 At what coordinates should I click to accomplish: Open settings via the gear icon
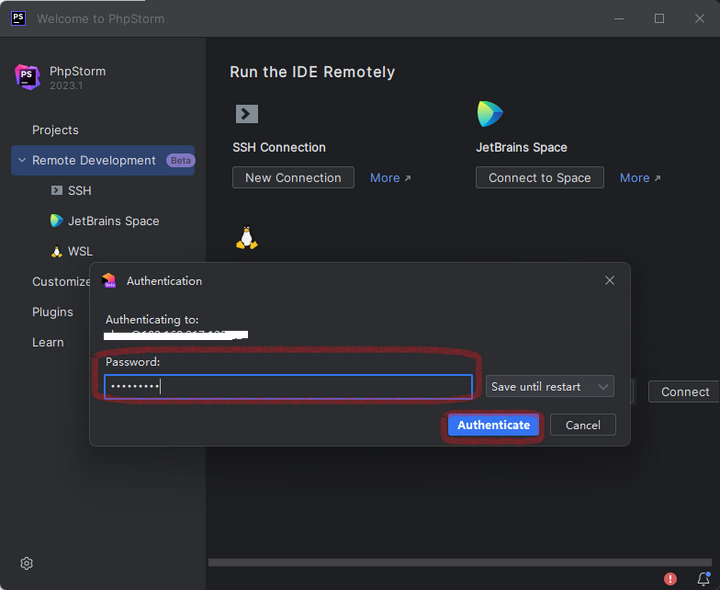coord(27,563)
